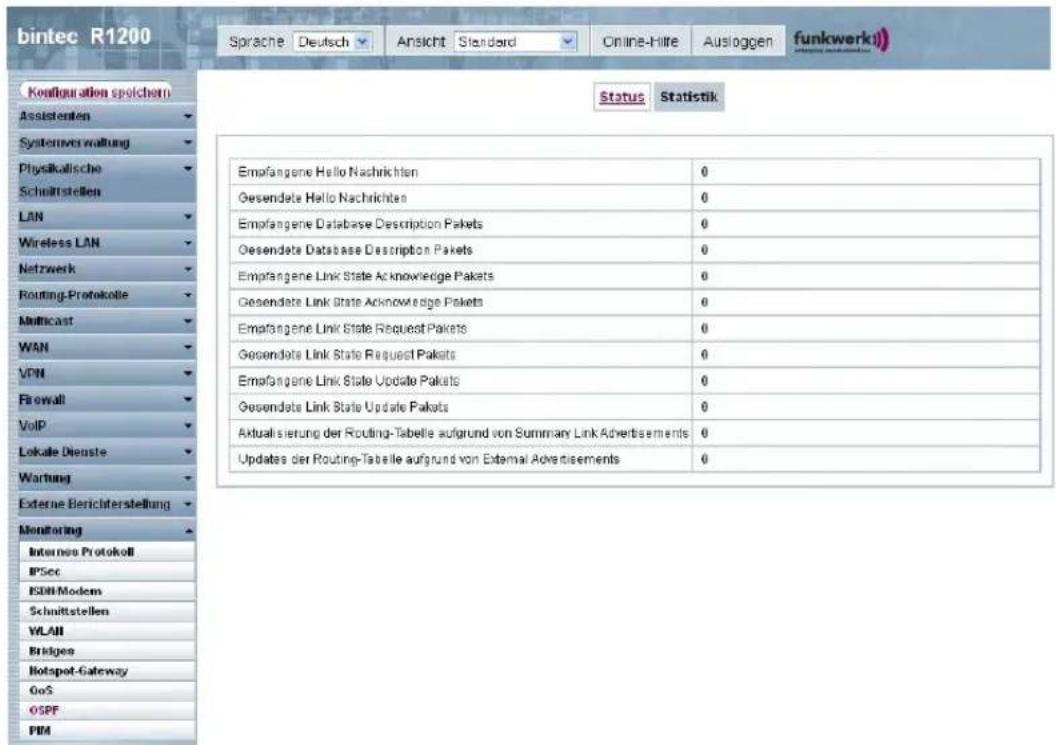Open the WLAN monitoring item
The height and width of the screenshot is (745, 1056).
[108, 631]
